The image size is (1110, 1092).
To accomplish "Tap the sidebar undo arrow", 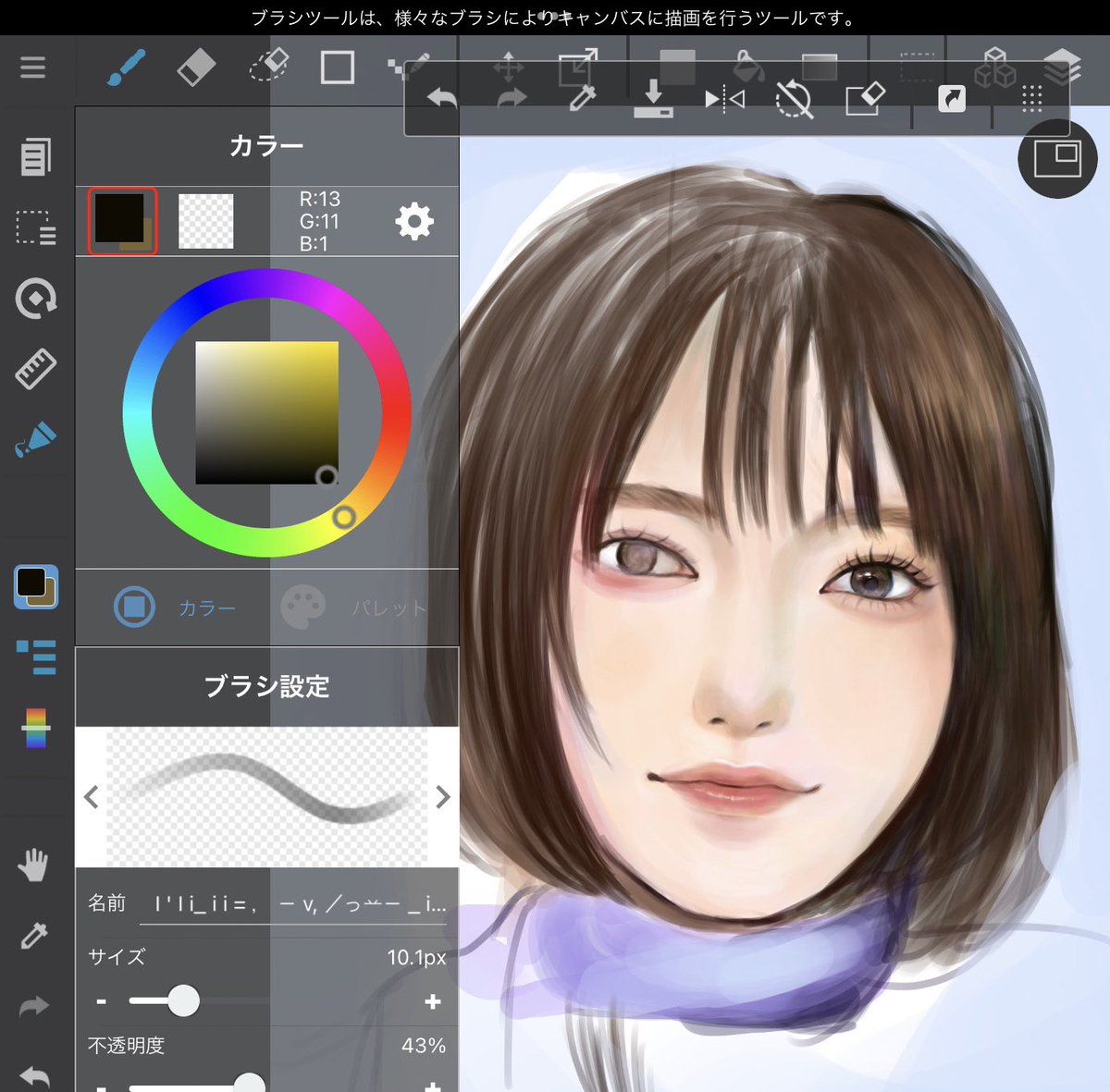I will point(34,1075).
